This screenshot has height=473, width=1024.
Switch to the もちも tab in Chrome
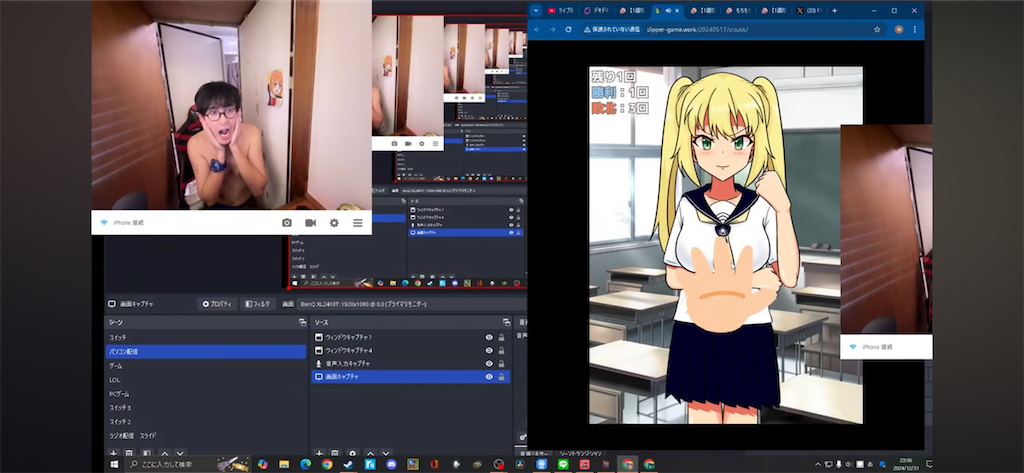[x=739, y=10]
